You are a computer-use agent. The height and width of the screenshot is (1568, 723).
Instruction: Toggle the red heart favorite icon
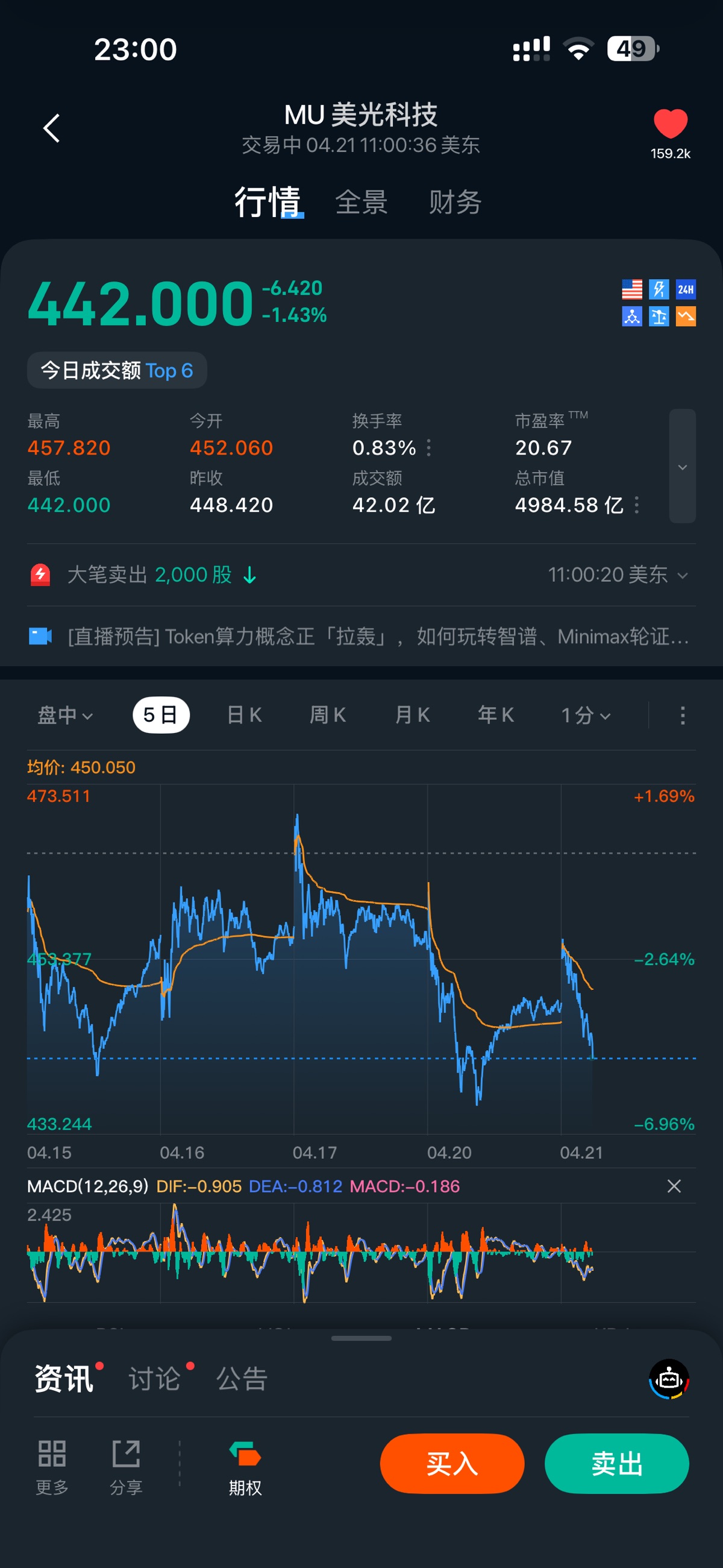click(670, 124)
